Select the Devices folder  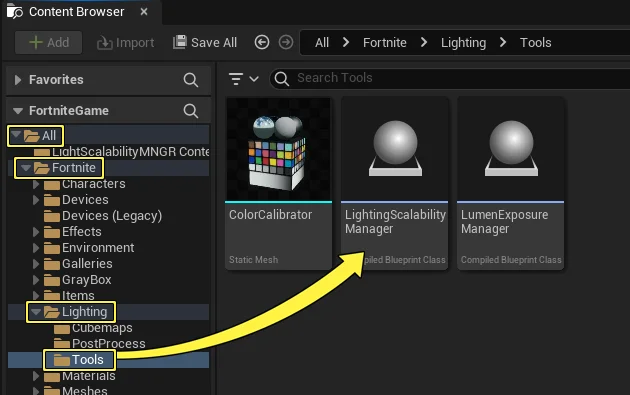point(76,200)
